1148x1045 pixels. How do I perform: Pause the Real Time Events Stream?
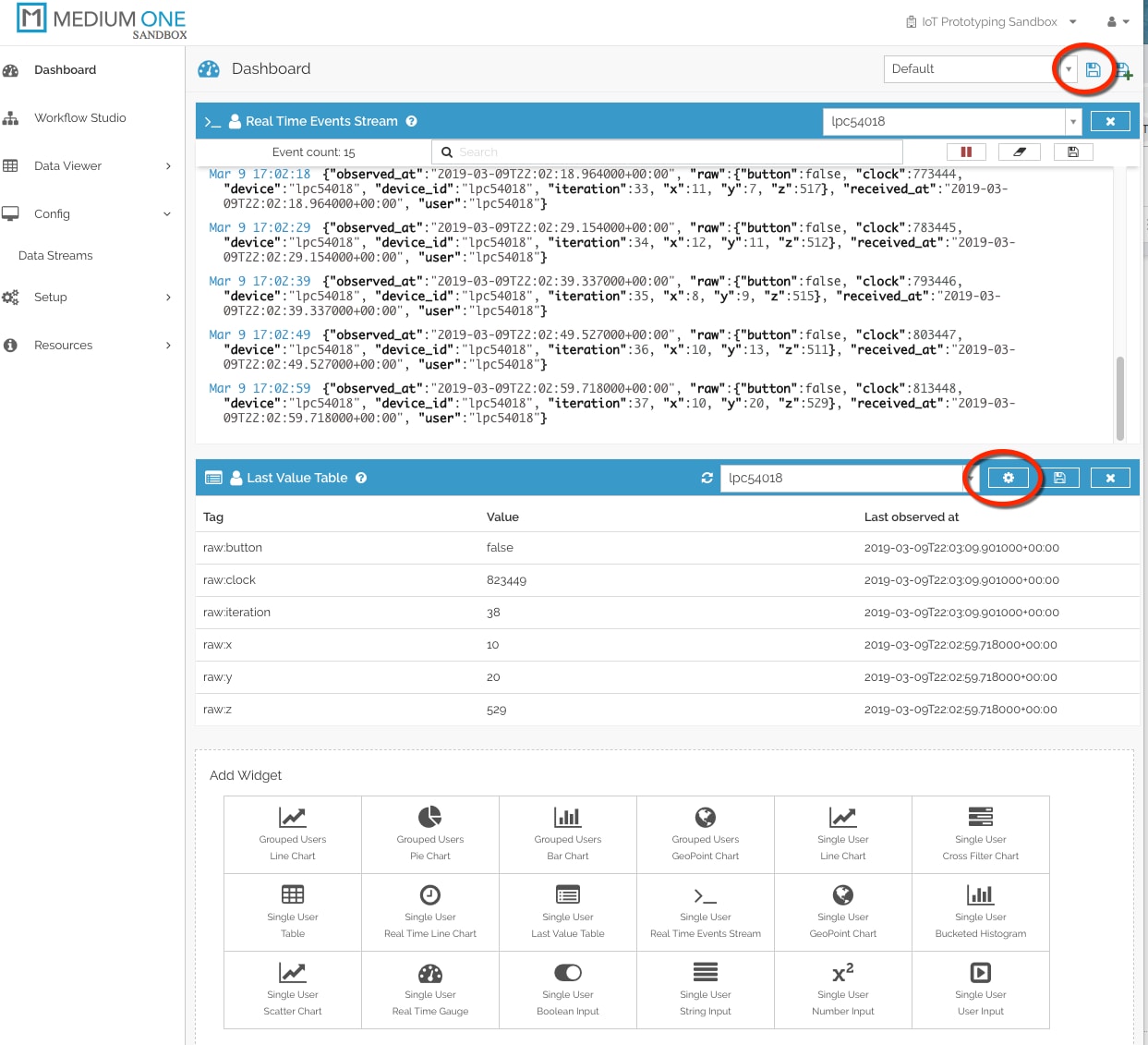click(966, 152)
